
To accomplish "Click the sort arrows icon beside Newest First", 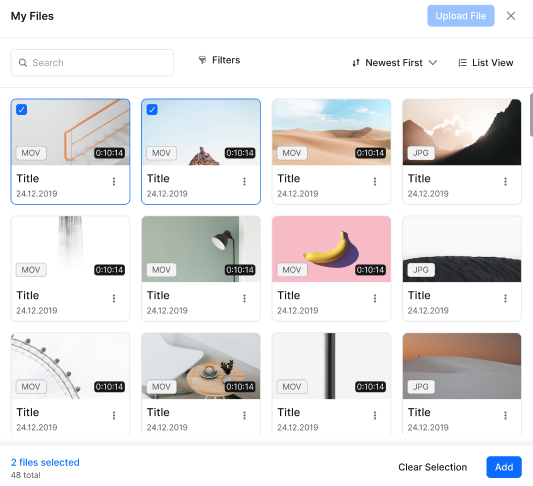I will [356, 63].
